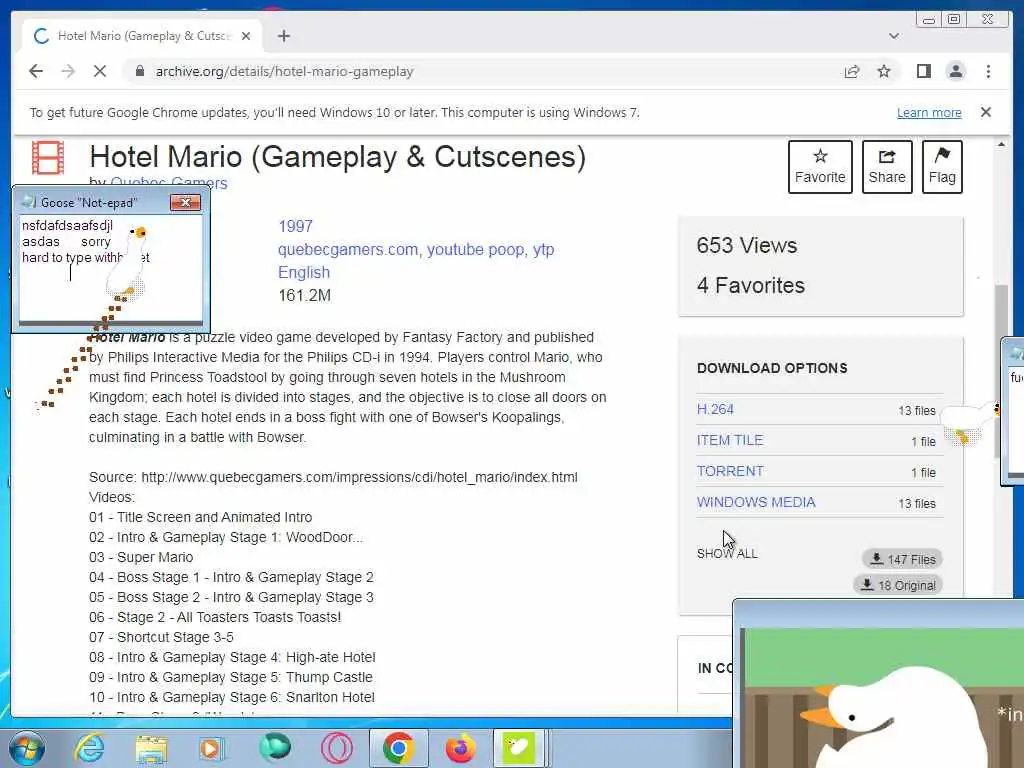Open the Windows Start orb

pos(27,748)
